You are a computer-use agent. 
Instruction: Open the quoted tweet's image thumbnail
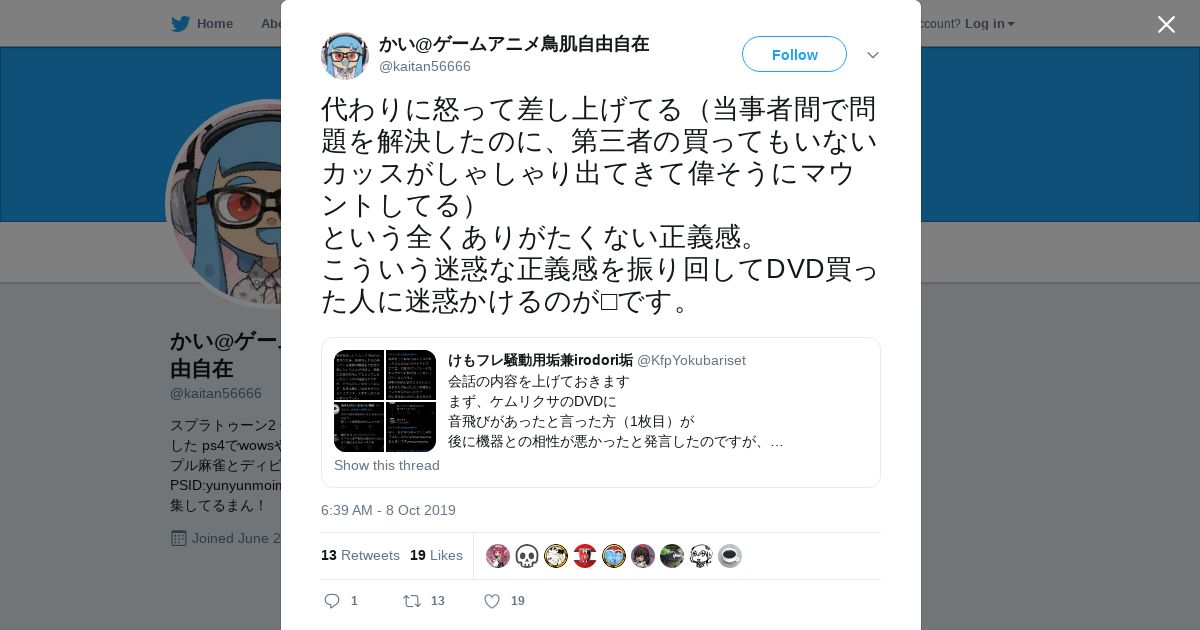click(x=385, y=401)
